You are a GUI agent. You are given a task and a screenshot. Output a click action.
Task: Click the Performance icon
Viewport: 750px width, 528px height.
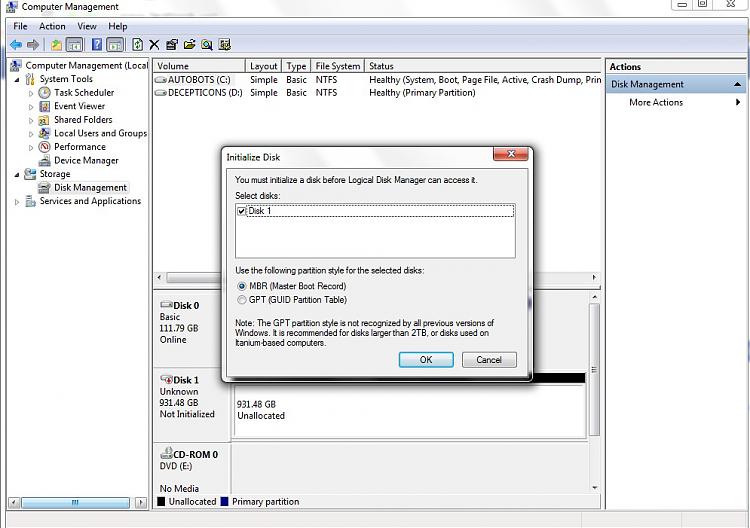click(44, 147)
